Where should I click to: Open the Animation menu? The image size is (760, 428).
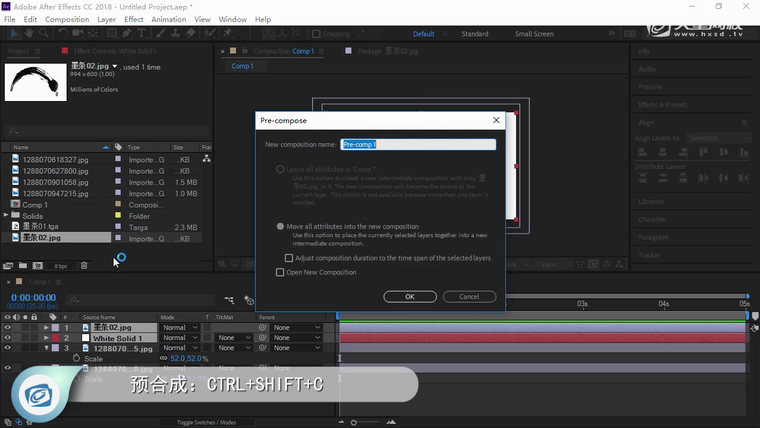168,19
